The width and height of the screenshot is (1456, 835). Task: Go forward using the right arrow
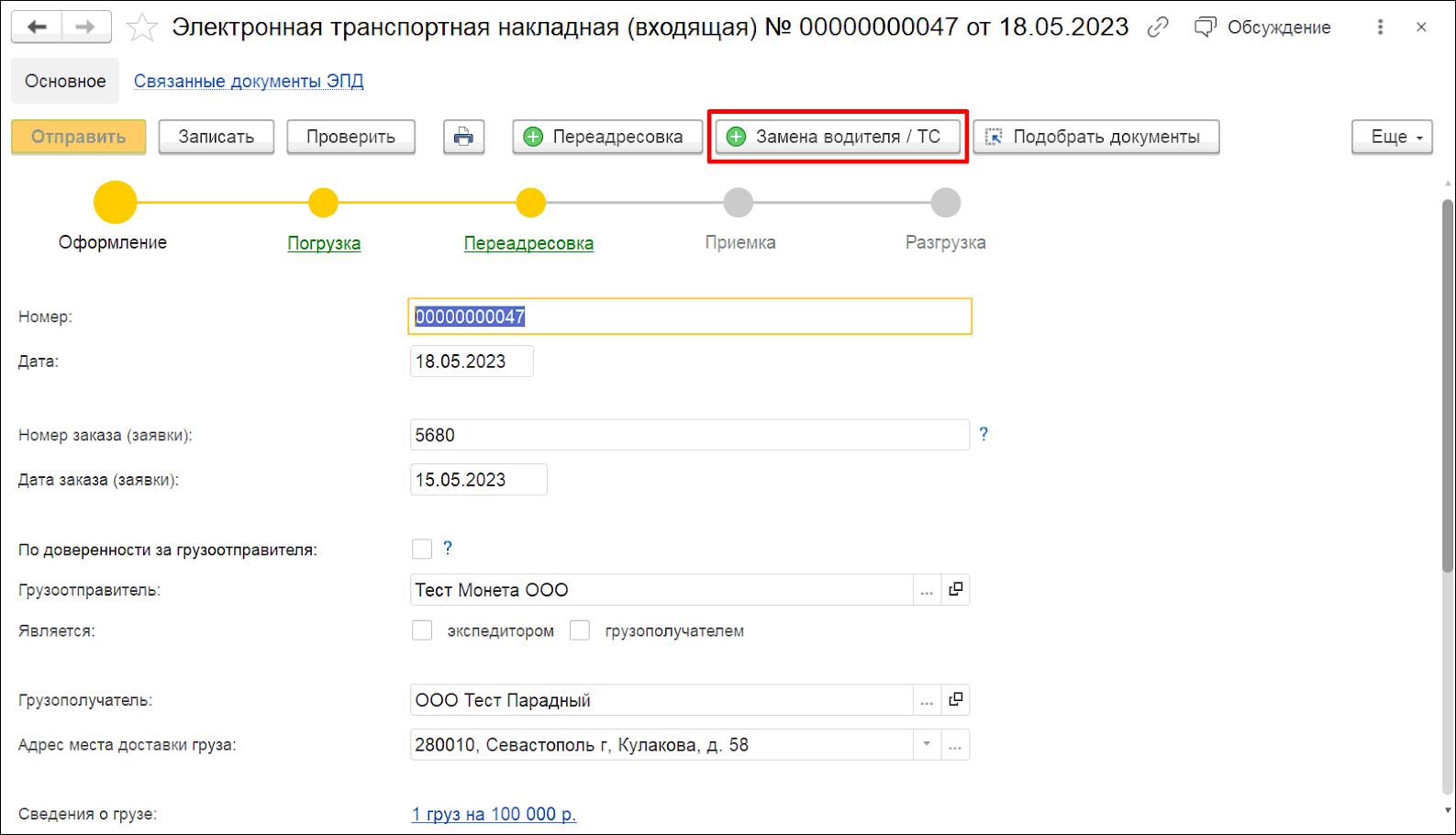86,27
